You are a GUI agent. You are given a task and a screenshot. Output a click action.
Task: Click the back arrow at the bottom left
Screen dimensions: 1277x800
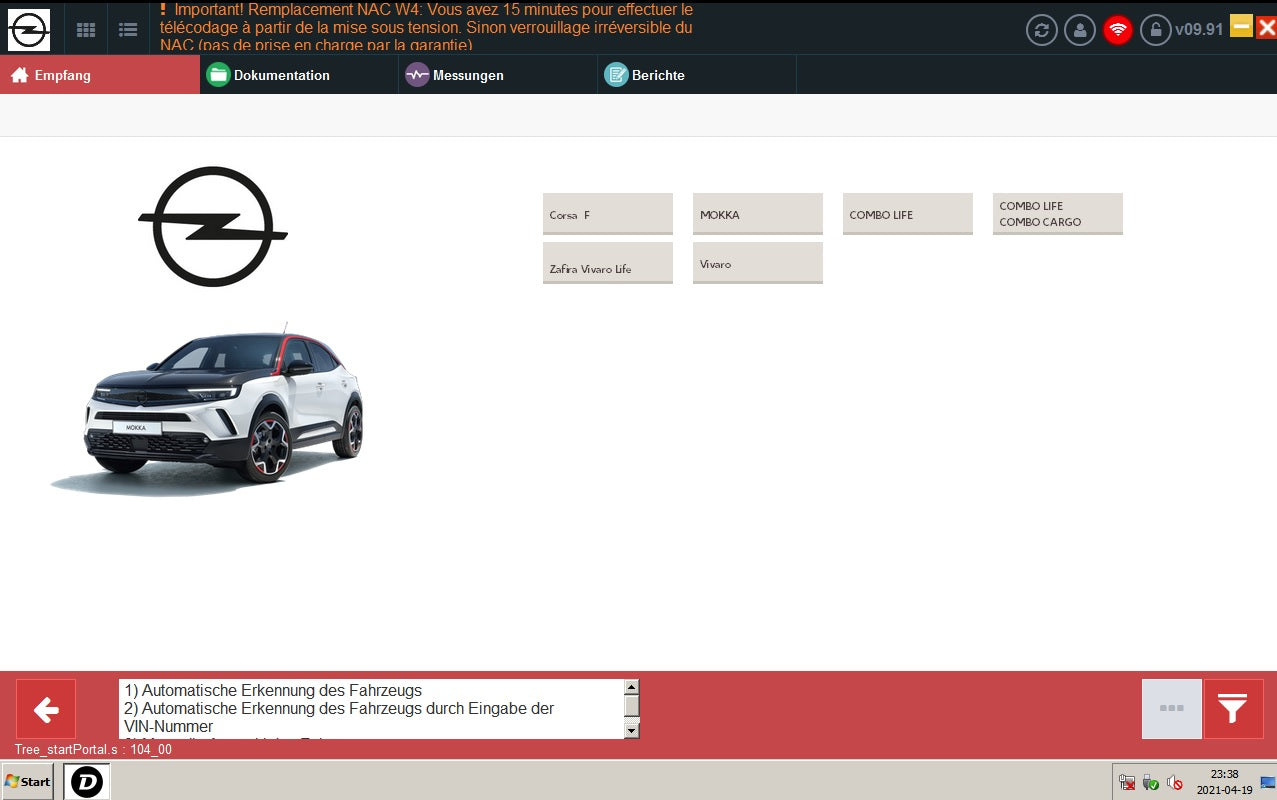tap(45, 709)
